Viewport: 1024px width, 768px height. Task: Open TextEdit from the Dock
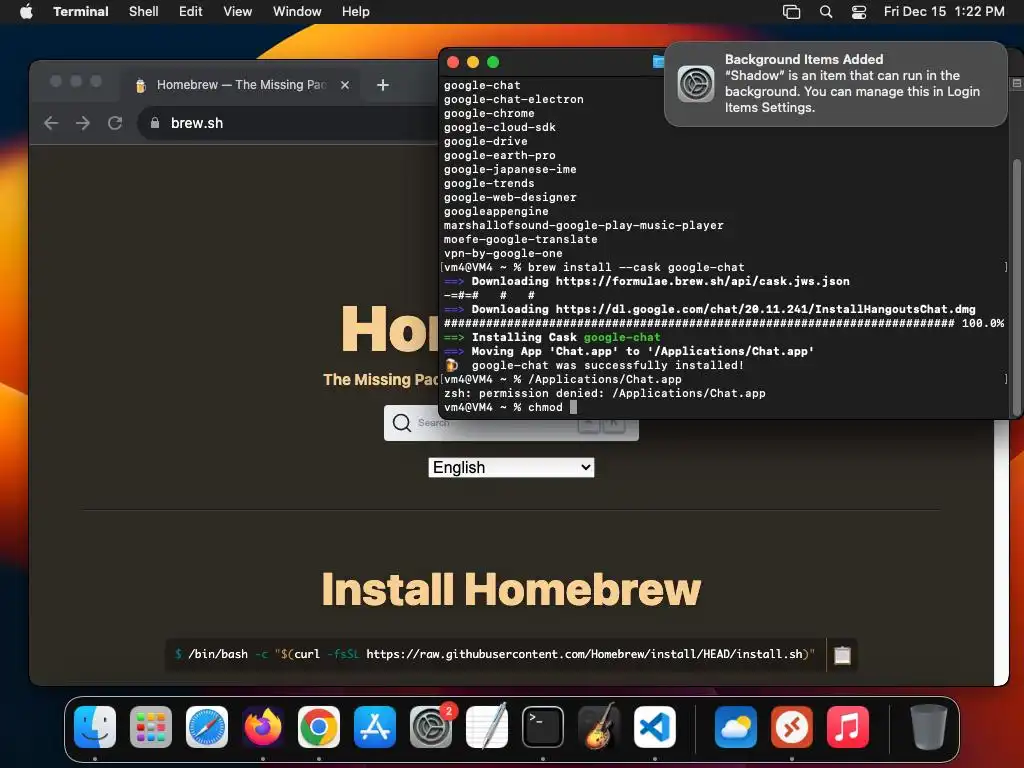pos(487,727)
